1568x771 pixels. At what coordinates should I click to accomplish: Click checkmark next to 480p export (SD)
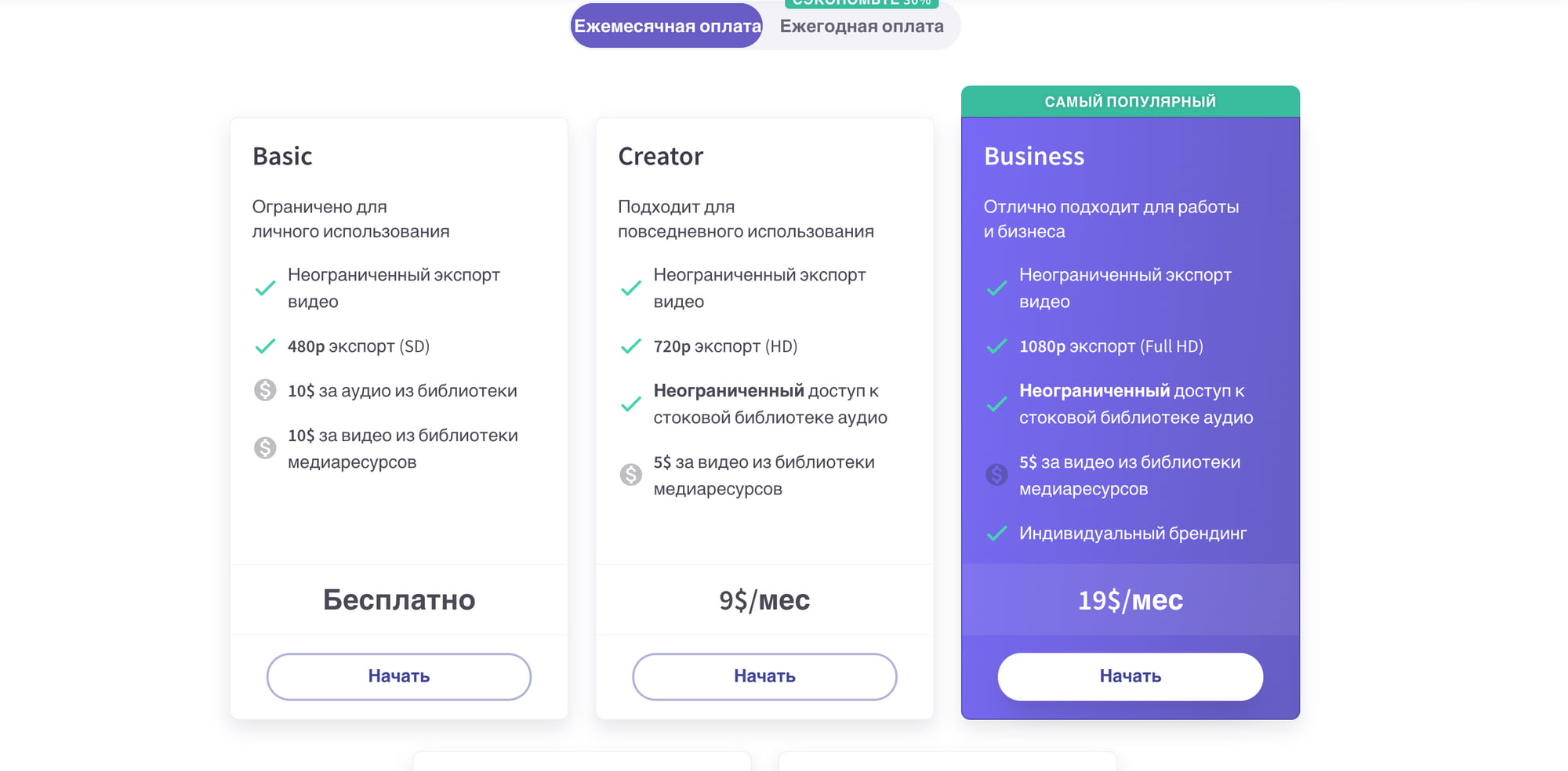pos(265,346)
